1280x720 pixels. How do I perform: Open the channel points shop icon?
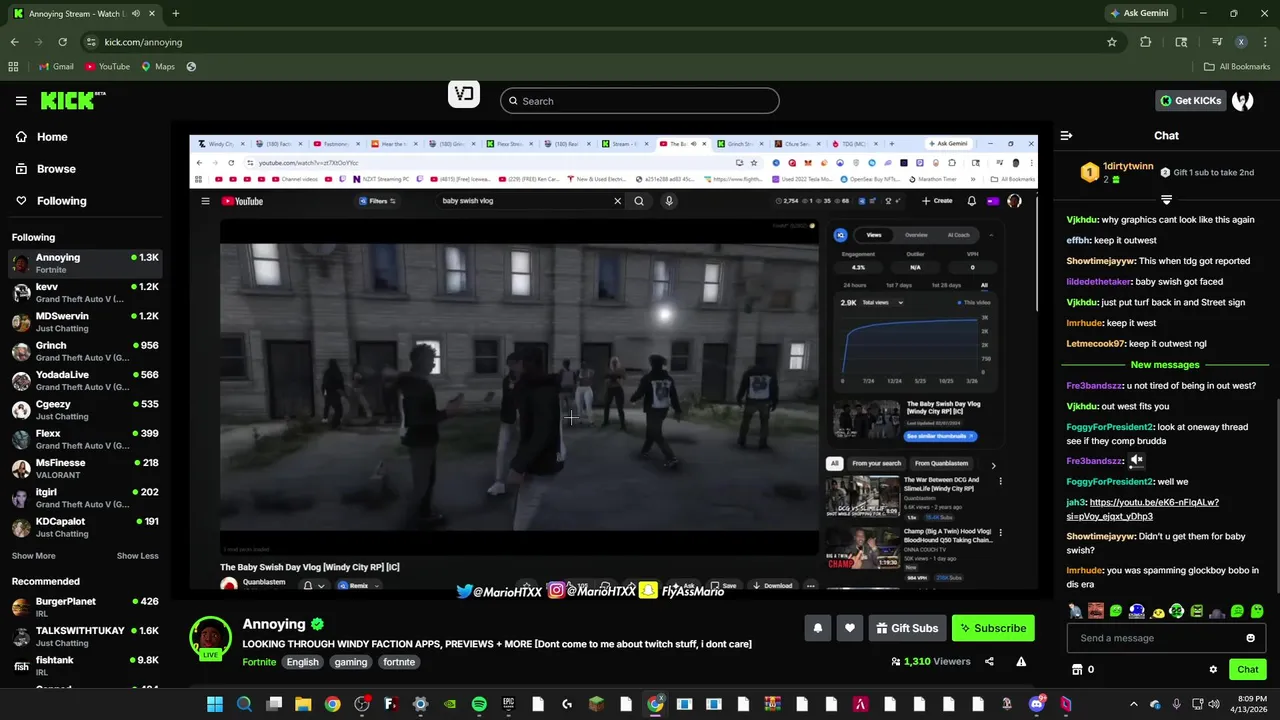tap(1077, 669)
